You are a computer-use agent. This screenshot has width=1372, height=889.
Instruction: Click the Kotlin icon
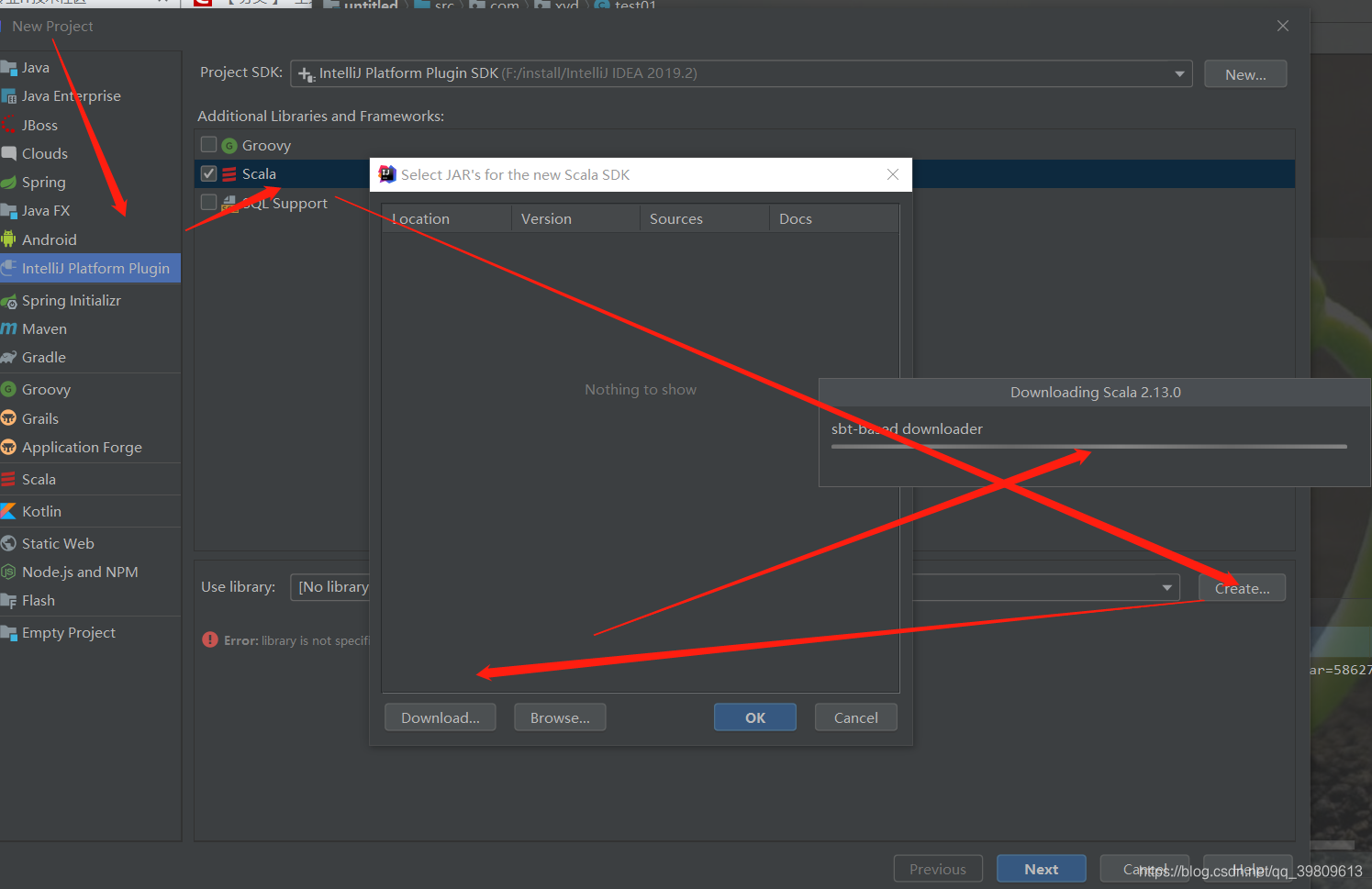click(x=9, y=511)
